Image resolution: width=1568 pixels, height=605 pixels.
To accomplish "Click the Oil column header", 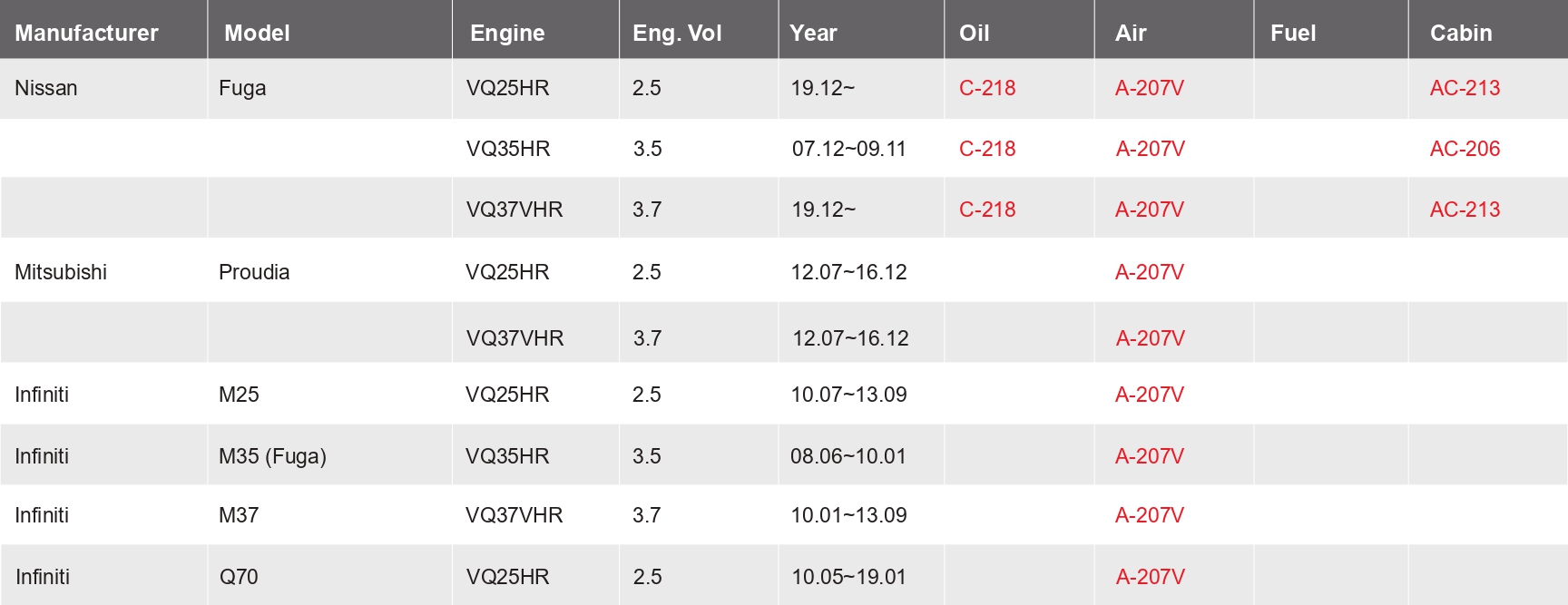I will 974,34.
